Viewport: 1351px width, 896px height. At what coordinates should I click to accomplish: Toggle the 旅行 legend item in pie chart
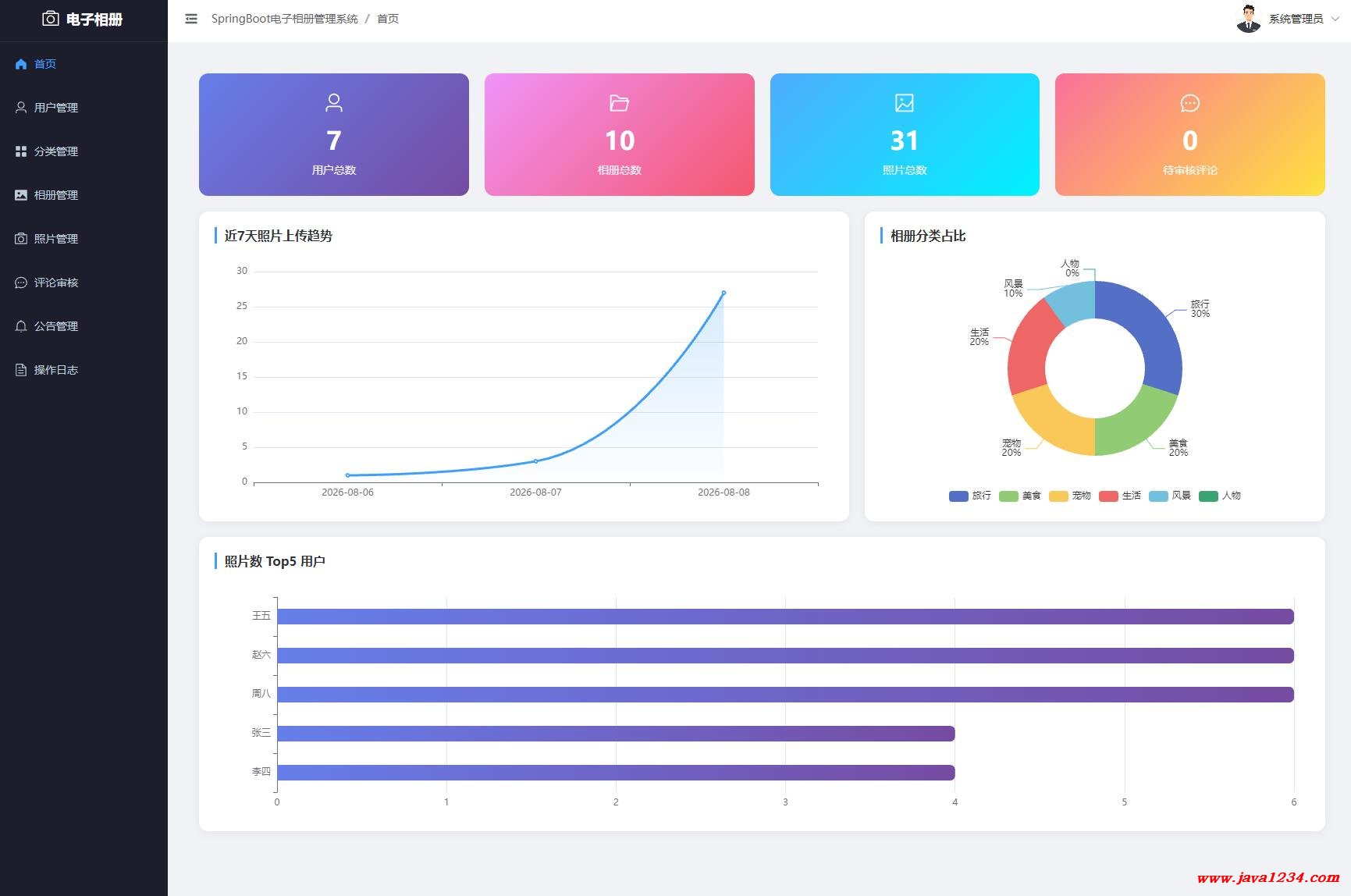tap(970, 496)
